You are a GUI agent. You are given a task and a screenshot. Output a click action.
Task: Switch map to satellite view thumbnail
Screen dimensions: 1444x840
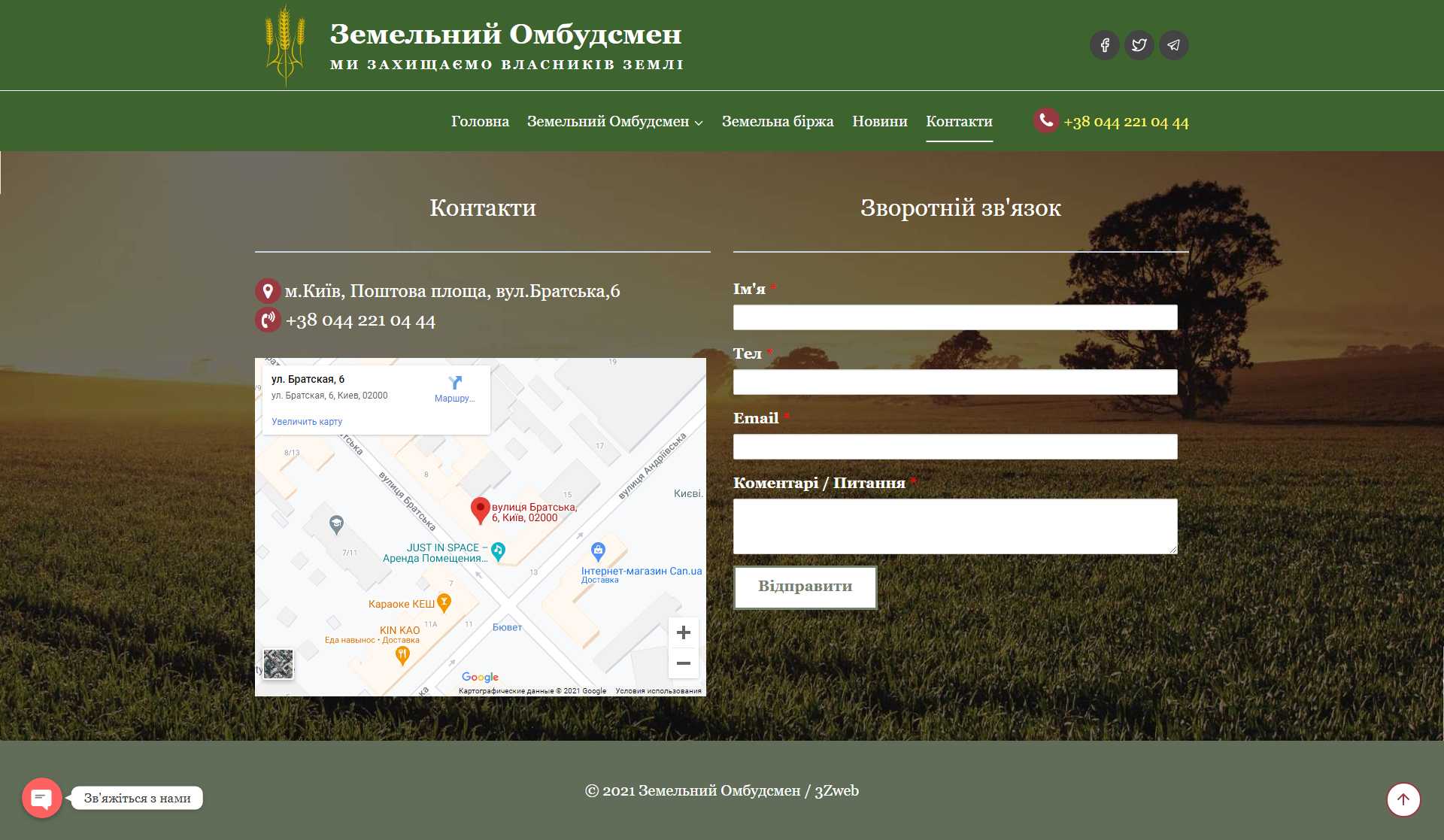click(278, 664)
